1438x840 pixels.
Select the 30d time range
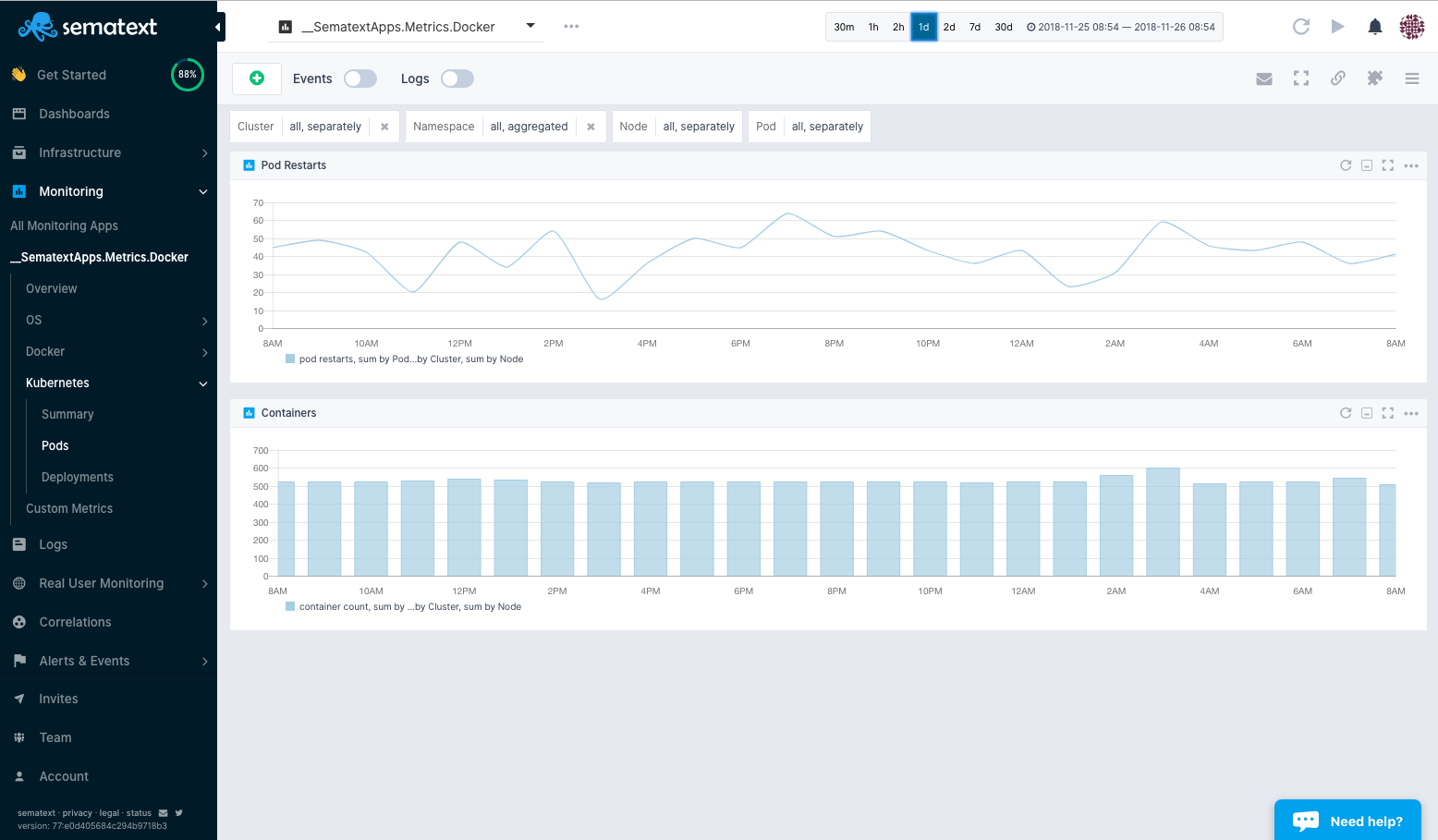[1004, 27]
